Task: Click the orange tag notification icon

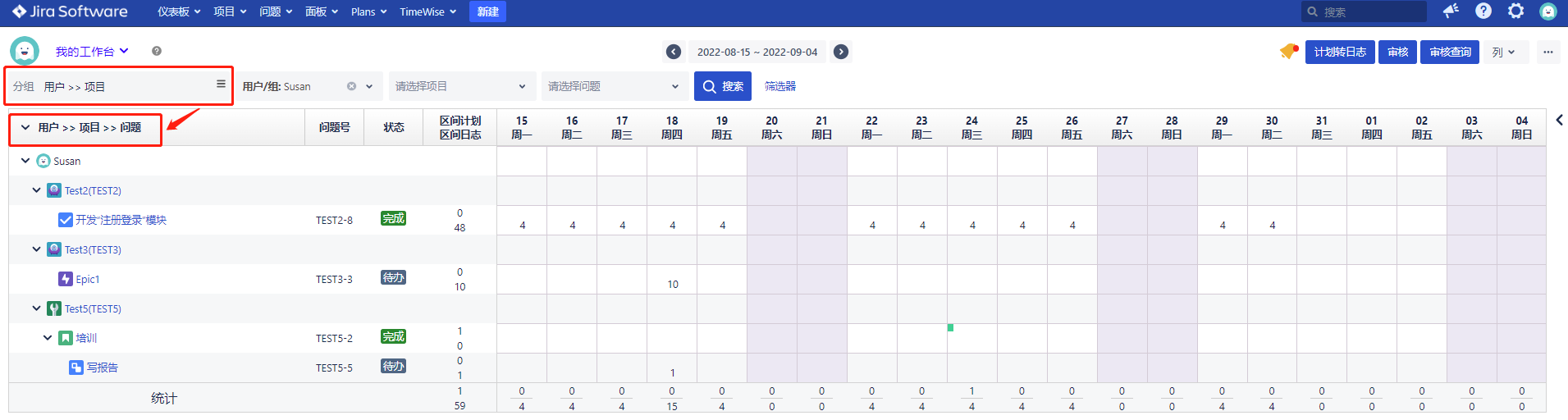Action: click(x=1288, y=52)
